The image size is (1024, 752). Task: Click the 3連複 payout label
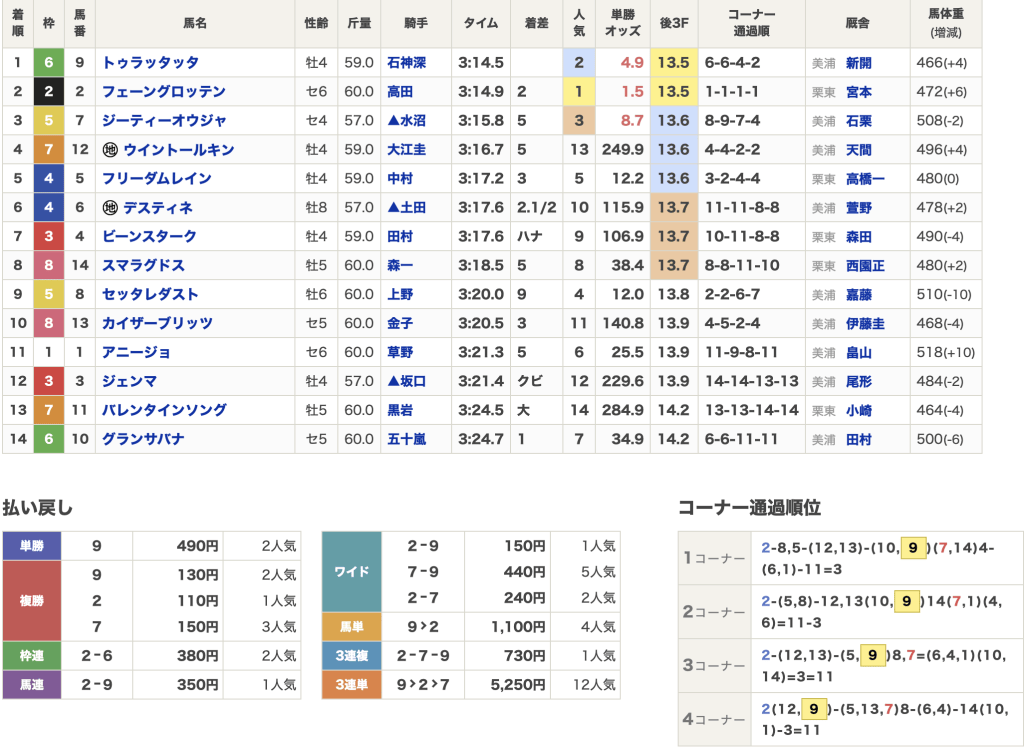351,655
